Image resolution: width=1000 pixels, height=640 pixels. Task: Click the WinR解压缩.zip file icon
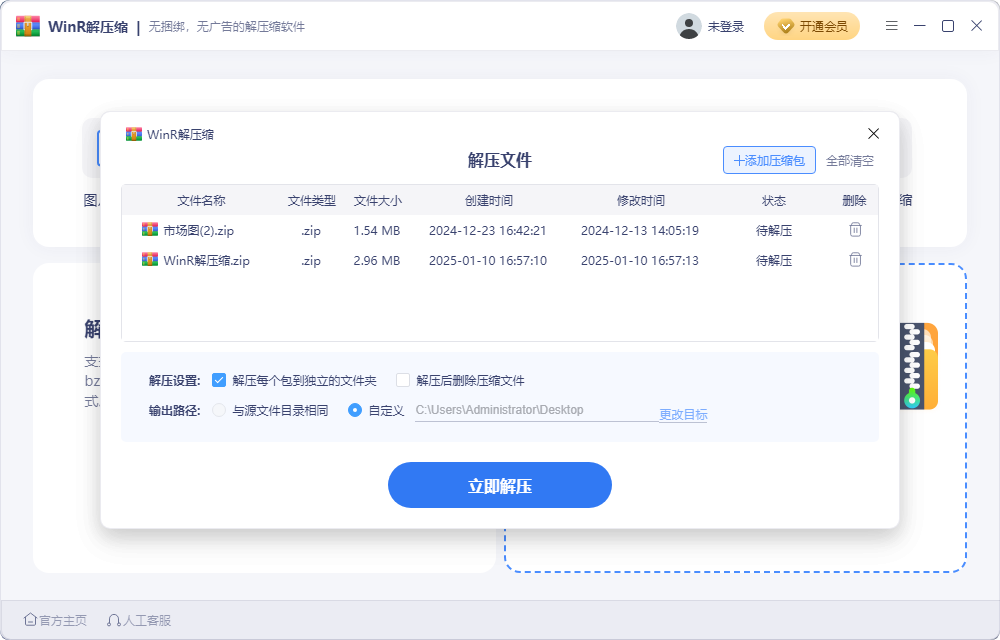(x=150, y=260)
